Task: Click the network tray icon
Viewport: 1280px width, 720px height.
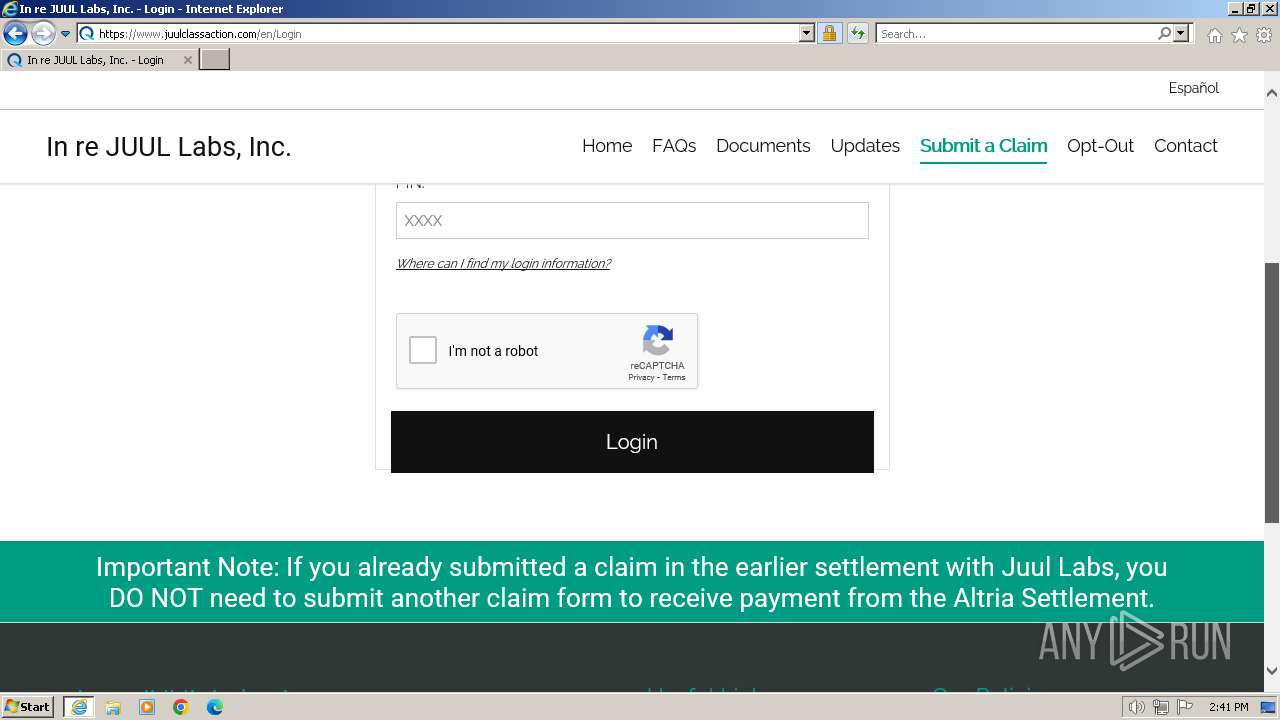Action: pos(1161,707)
